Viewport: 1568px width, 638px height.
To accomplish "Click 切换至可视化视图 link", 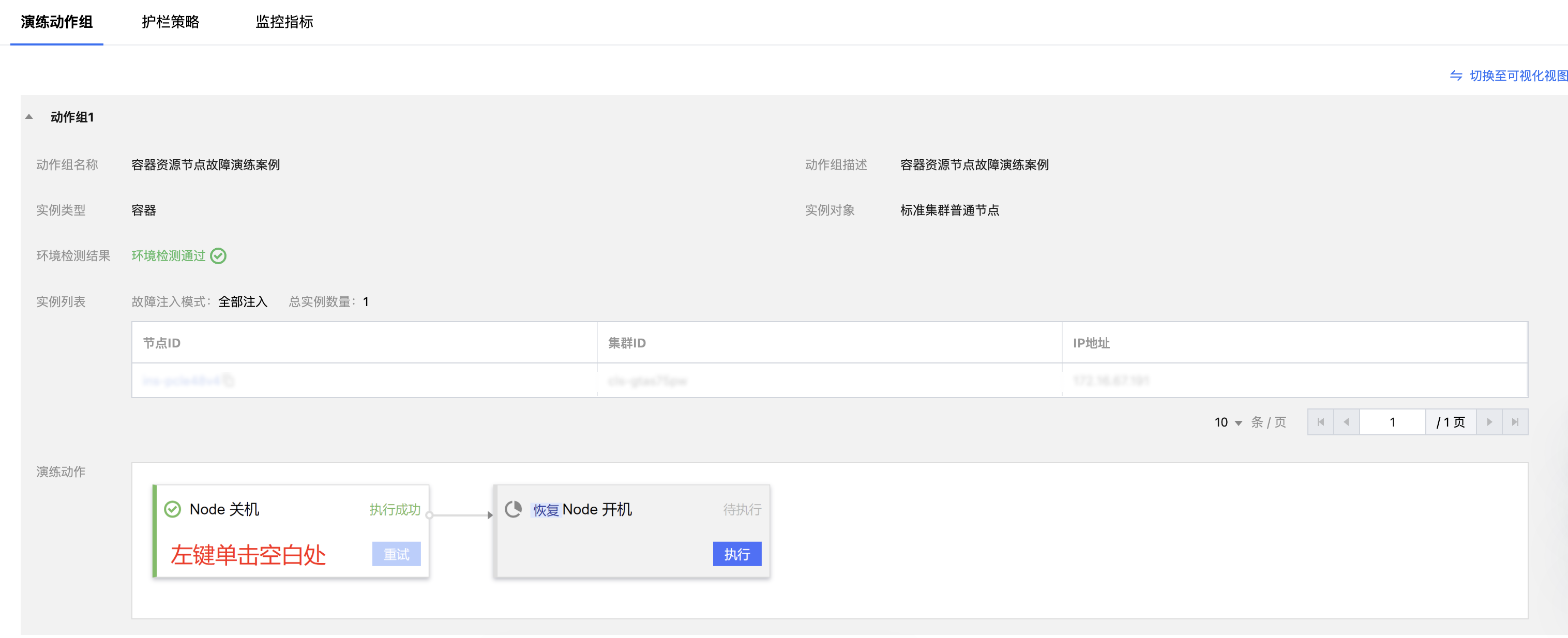I will (x=1517, y=75).
